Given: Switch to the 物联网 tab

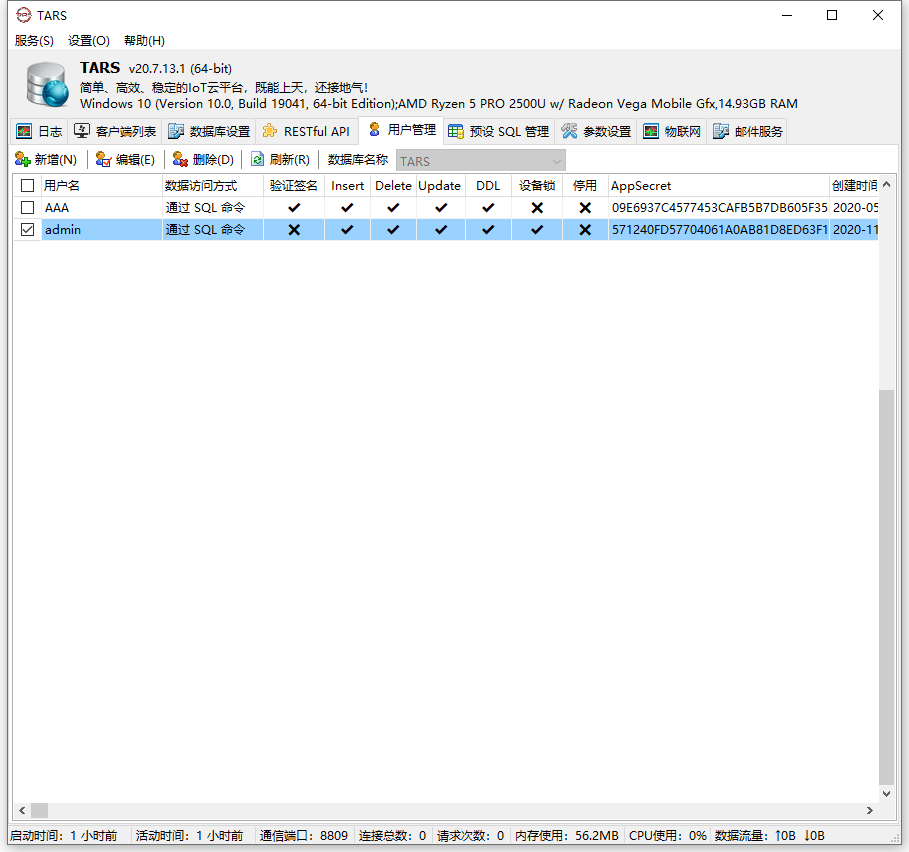Looking at the screenshot, I should pos(672,132).
